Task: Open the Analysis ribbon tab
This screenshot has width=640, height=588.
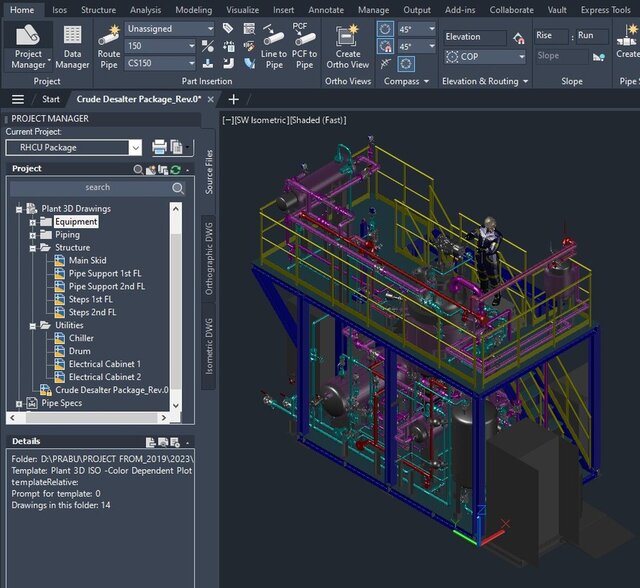Action: pyautogui.click(x=145, y=10)
